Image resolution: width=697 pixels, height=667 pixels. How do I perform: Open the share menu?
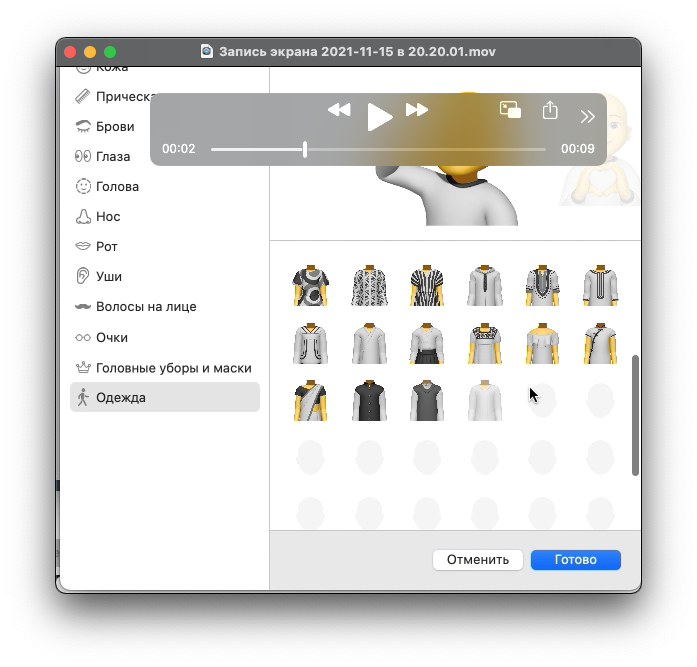tap(550, 110)
